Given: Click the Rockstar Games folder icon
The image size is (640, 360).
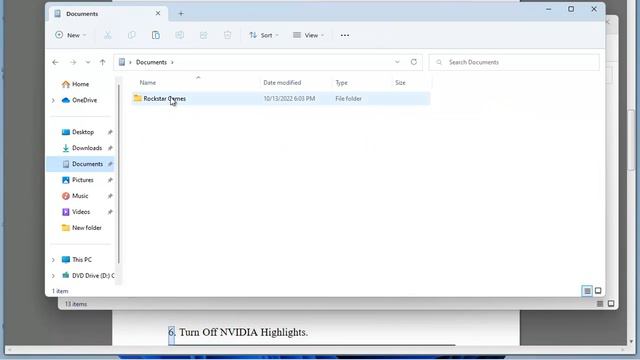Looking at the screenshot, I should (138, 98).
